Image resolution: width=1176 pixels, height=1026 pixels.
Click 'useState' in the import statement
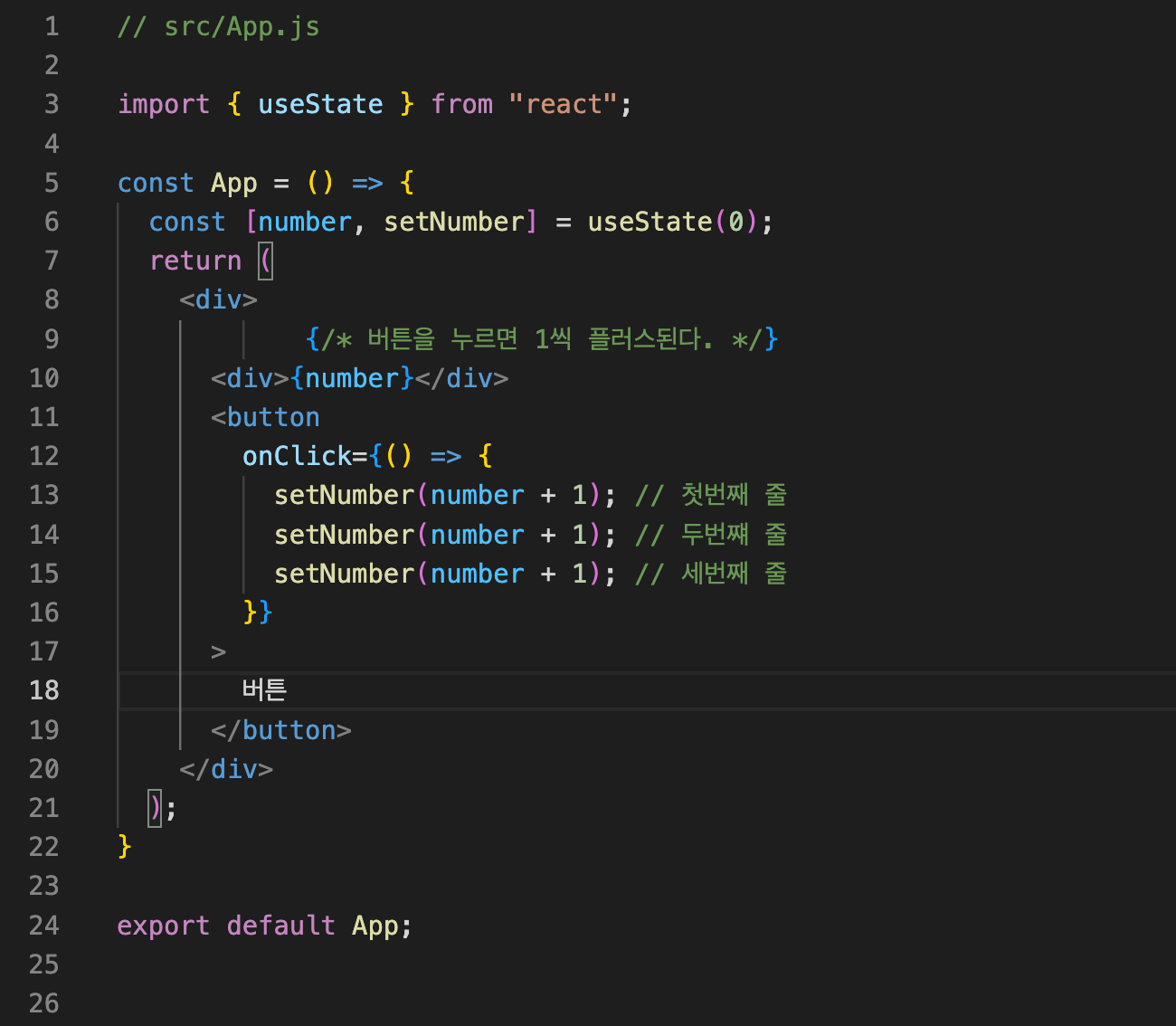click(320, 105)
